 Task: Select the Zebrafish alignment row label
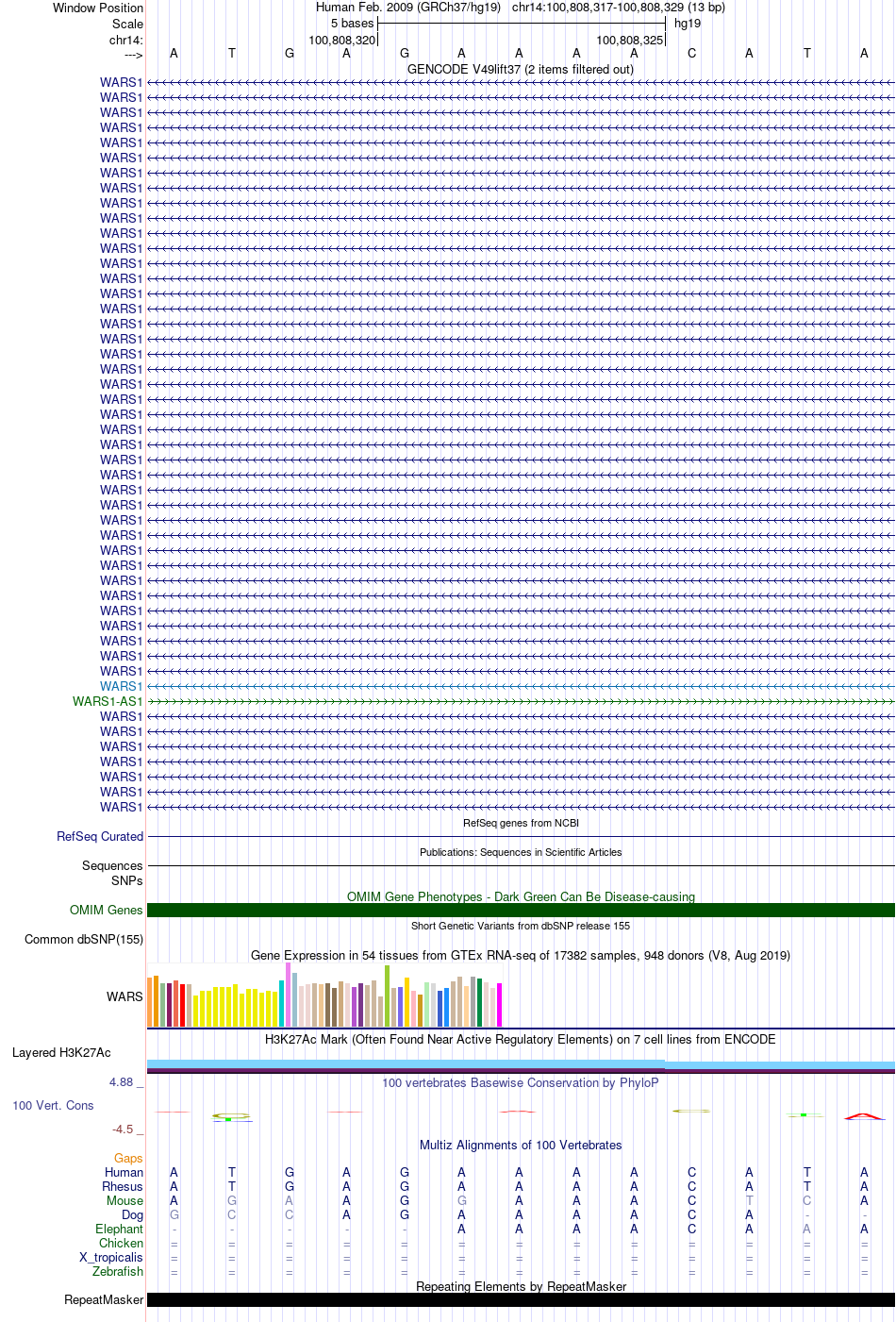118,1271
